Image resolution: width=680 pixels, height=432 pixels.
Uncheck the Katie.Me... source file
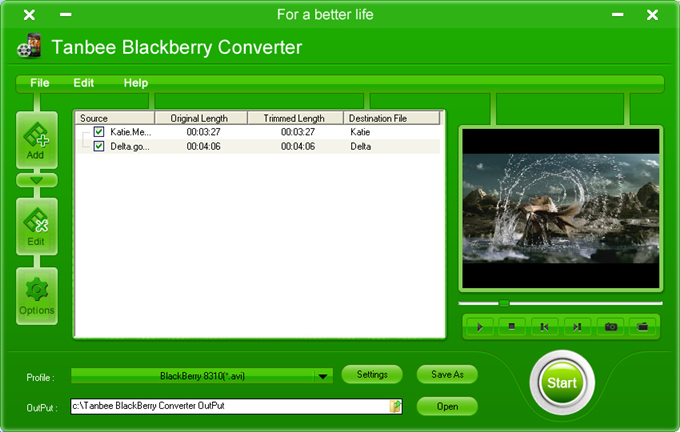99,132
